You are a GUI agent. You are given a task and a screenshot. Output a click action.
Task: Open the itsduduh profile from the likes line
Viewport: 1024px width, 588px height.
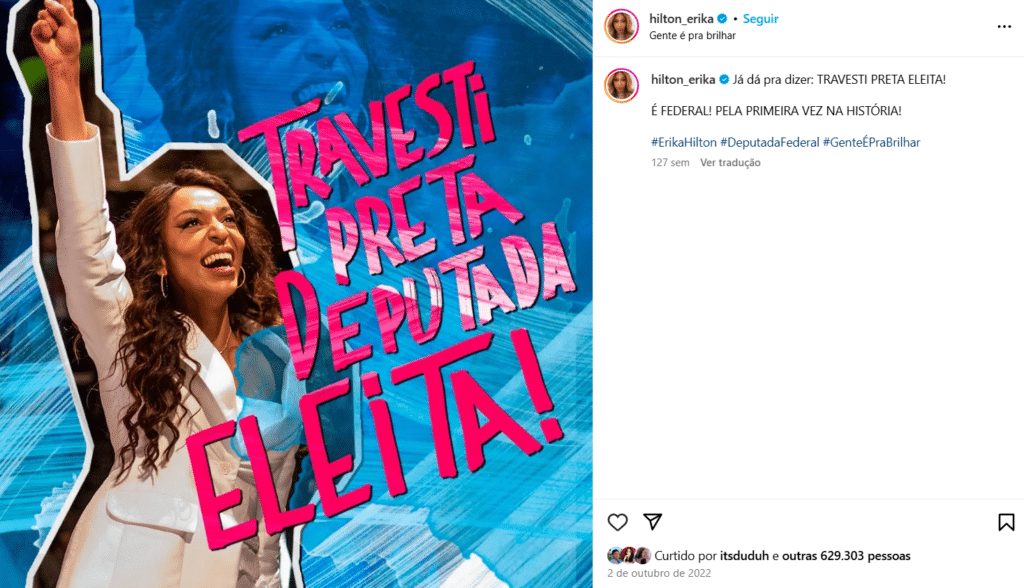[x=744, y=556]
